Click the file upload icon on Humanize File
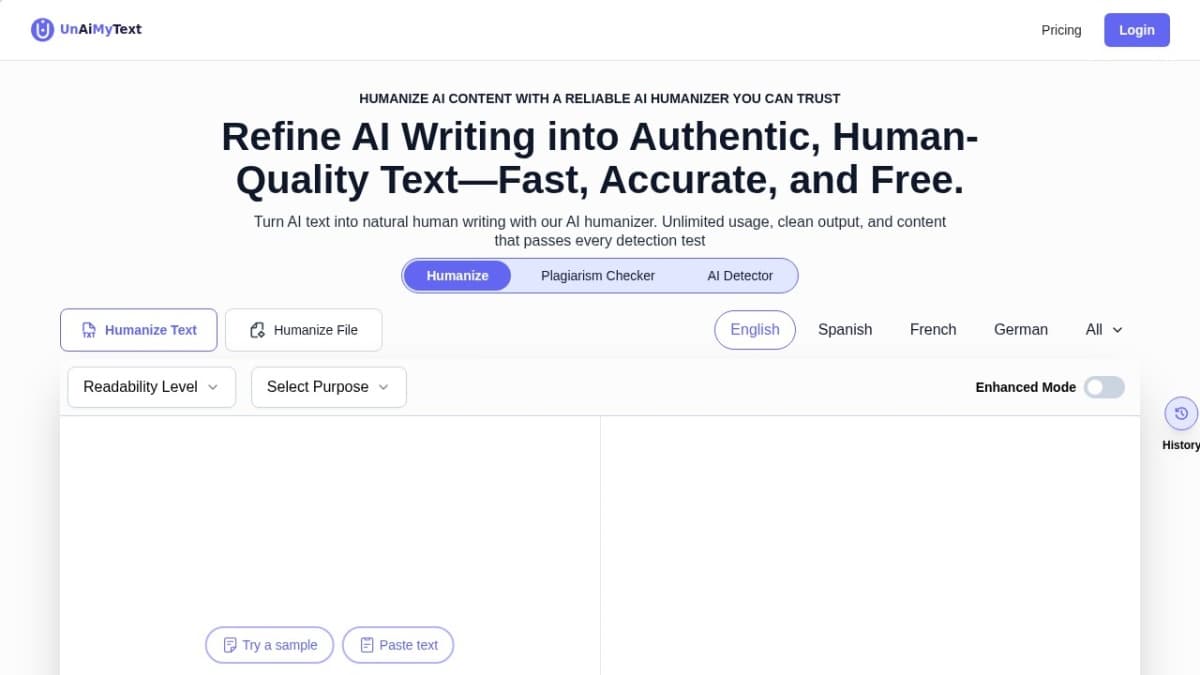 256,329
